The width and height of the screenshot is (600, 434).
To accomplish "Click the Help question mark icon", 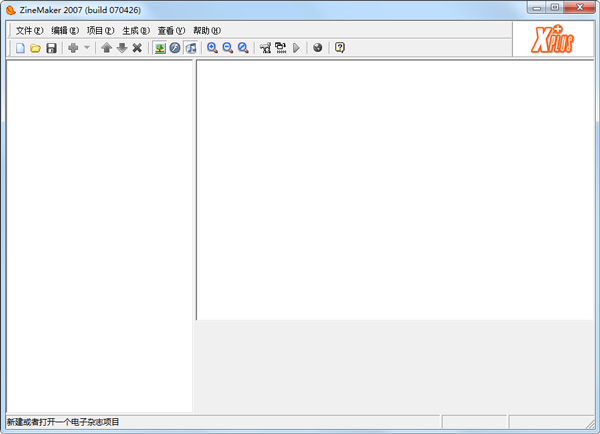I will 340,48.
